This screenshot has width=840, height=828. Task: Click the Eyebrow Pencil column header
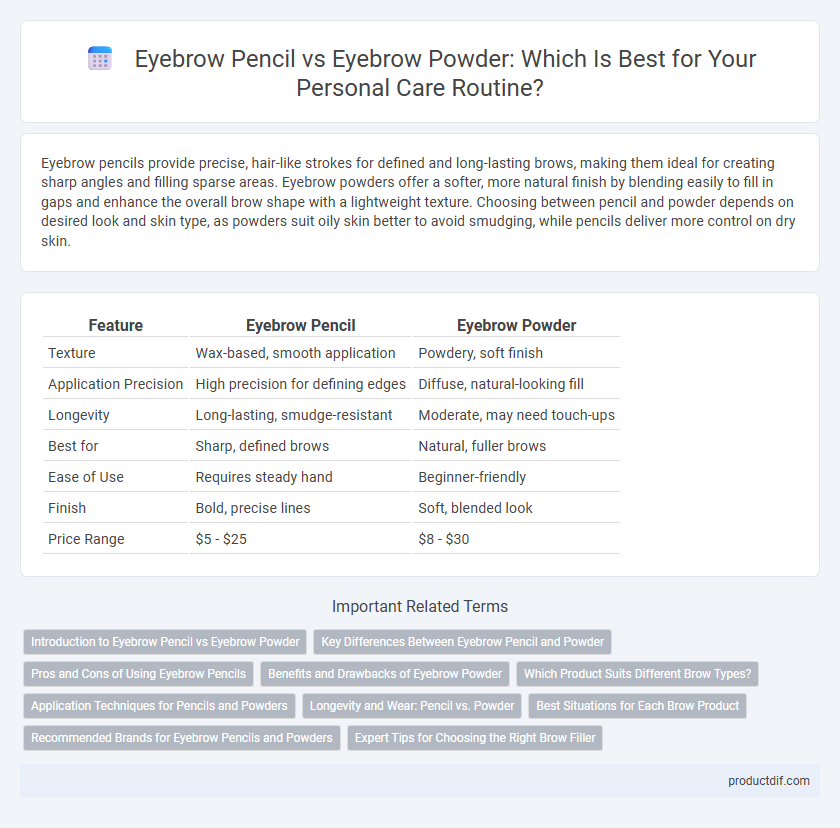click(301, 325)
